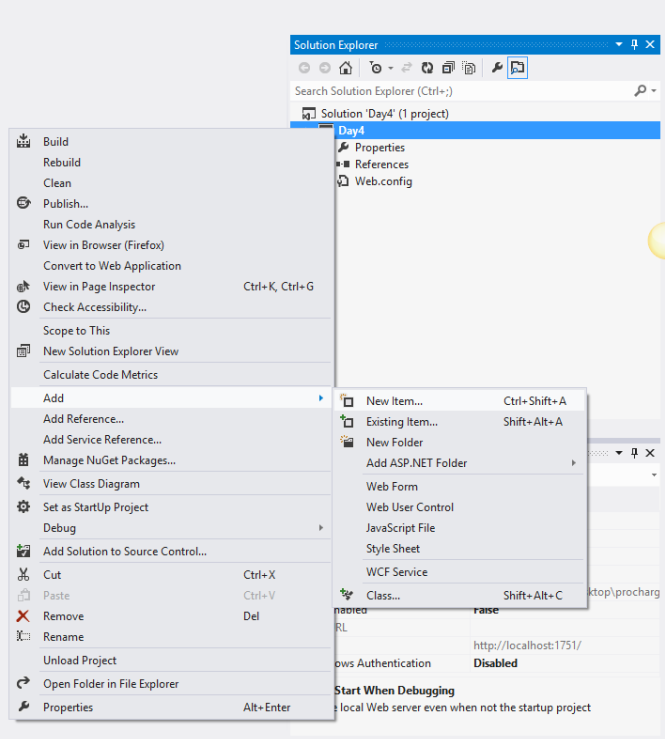
Task: Click View in Browser (Firefox) icon
Action: click(x=24, y=245)
